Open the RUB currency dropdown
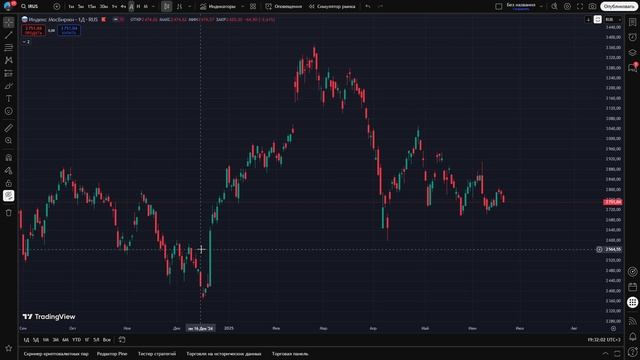The width and height of the screenshot is (640, 360). [613, 20]
